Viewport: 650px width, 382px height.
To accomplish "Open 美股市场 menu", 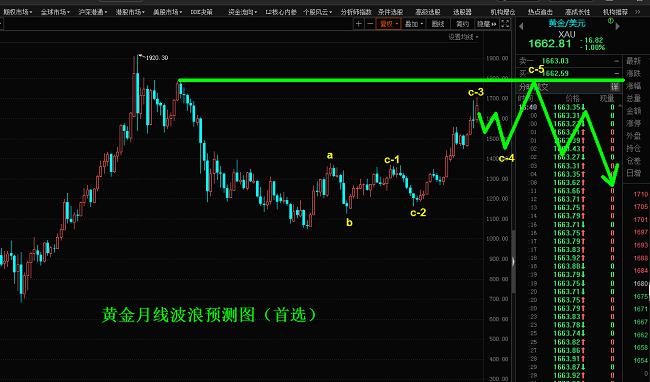I will (167, 12).
